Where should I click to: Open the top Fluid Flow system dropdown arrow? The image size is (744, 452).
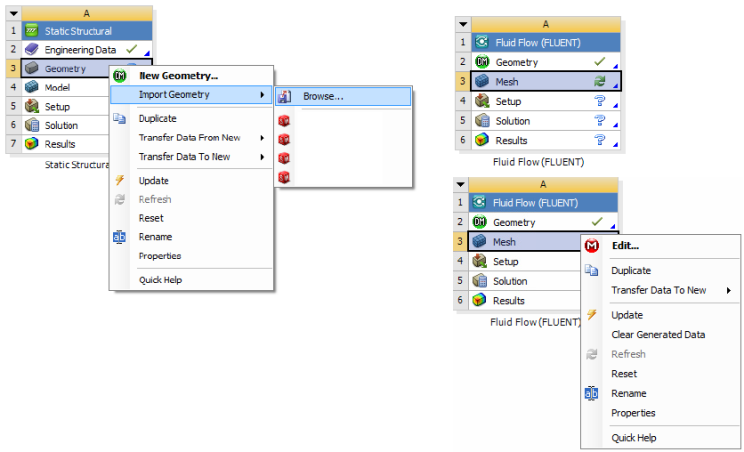coord(461,24)
